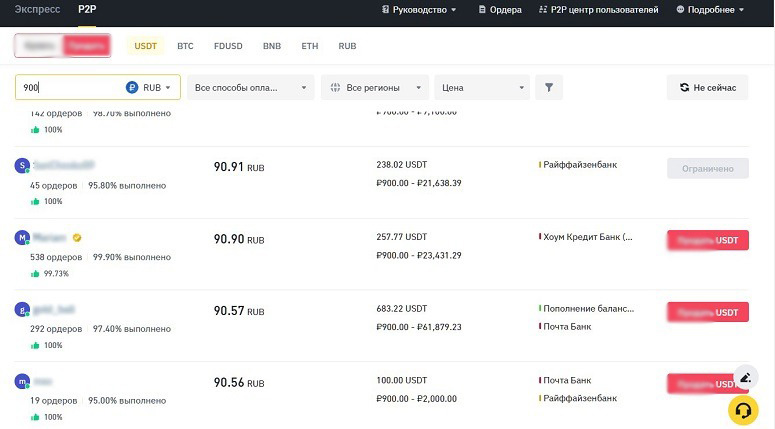Click the Подробнее circle icon
Screen dimensions: 775x429
tap(680, 9)
